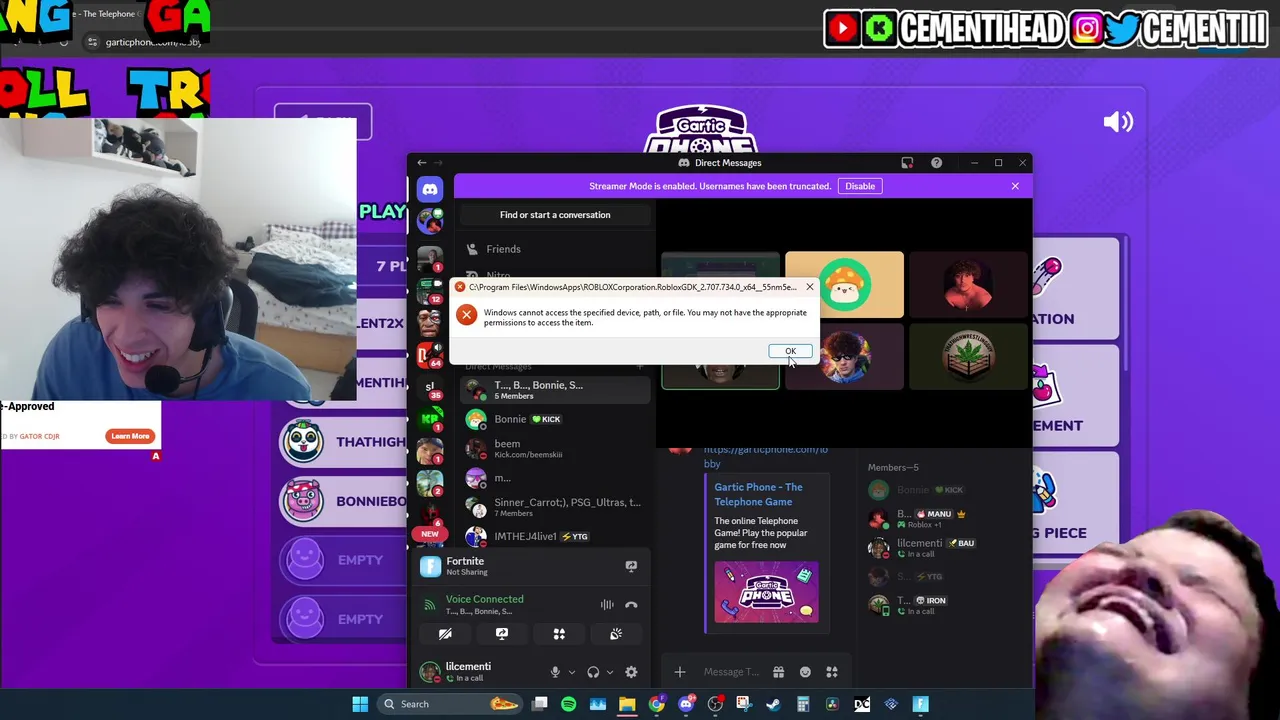Viewport: 1280px width, 720px height.
Task: Open the soundboard in voice panel
Action: pos(616,634)
